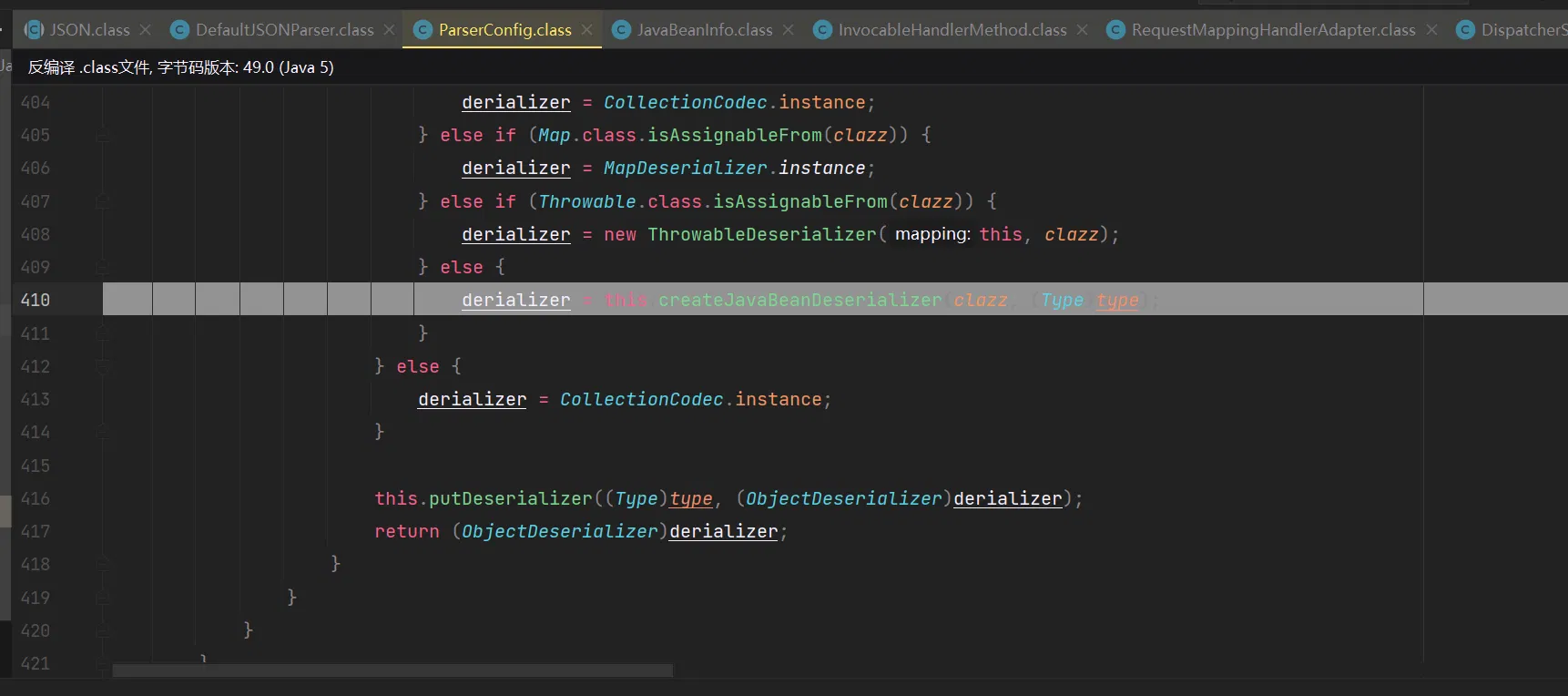Close the JSON.class tab
The height and width of the screenshot is (696, 1568).
146,30
